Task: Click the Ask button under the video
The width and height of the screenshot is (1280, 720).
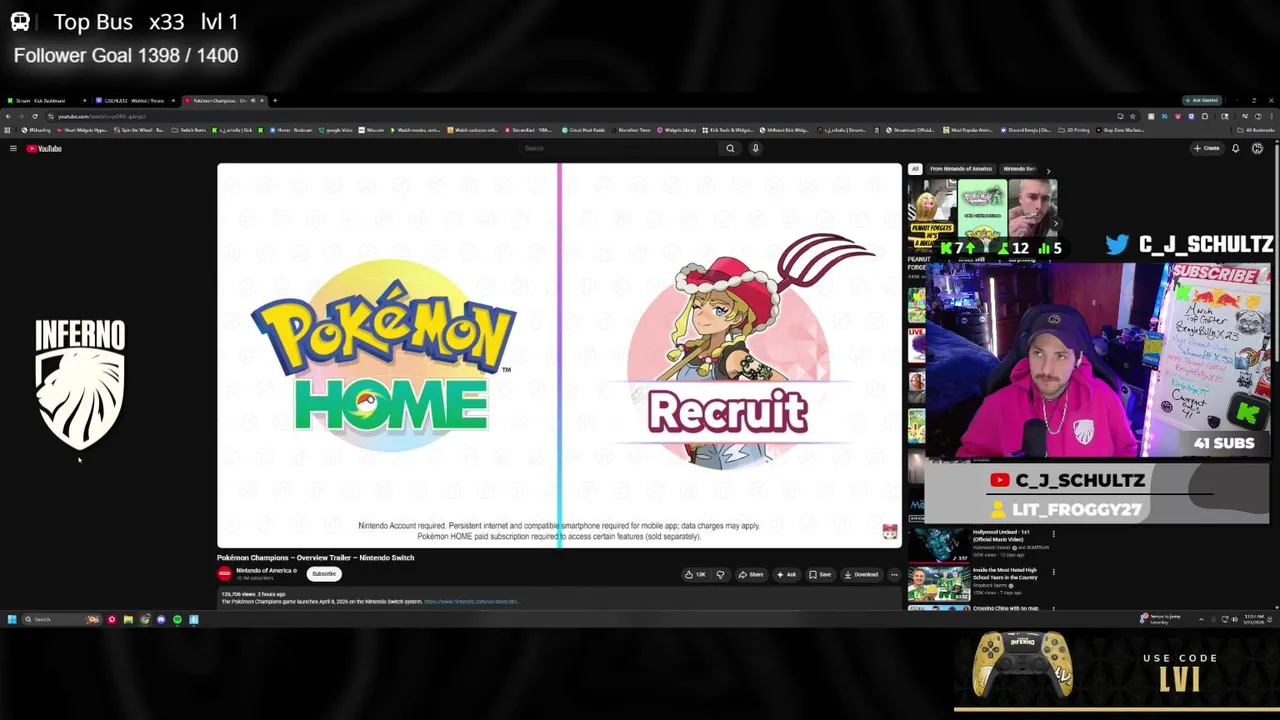Action: (x=786, y=575)
